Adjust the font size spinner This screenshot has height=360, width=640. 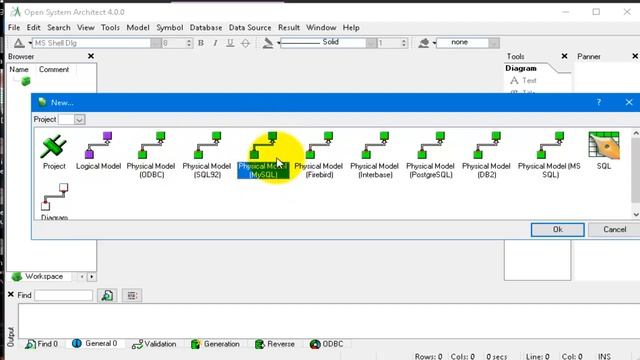(x=189, y=43)
